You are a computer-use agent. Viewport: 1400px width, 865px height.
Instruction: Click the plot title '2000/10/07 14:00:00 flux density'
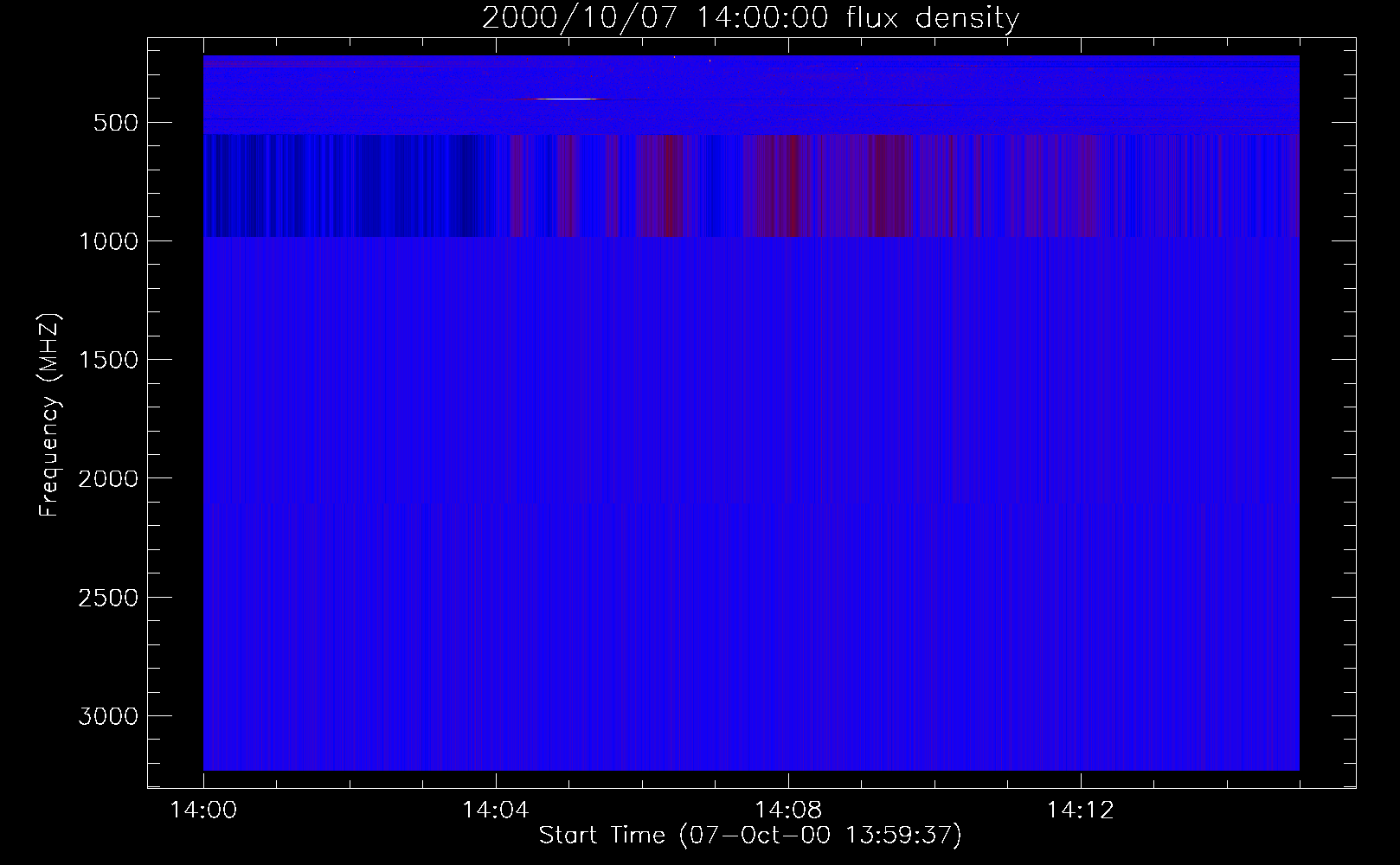[750, 17]
